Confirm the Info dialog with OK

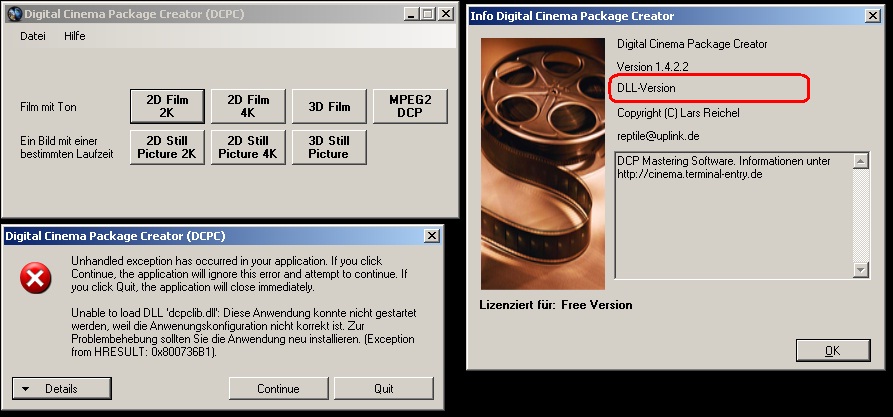tap(832, 350)
